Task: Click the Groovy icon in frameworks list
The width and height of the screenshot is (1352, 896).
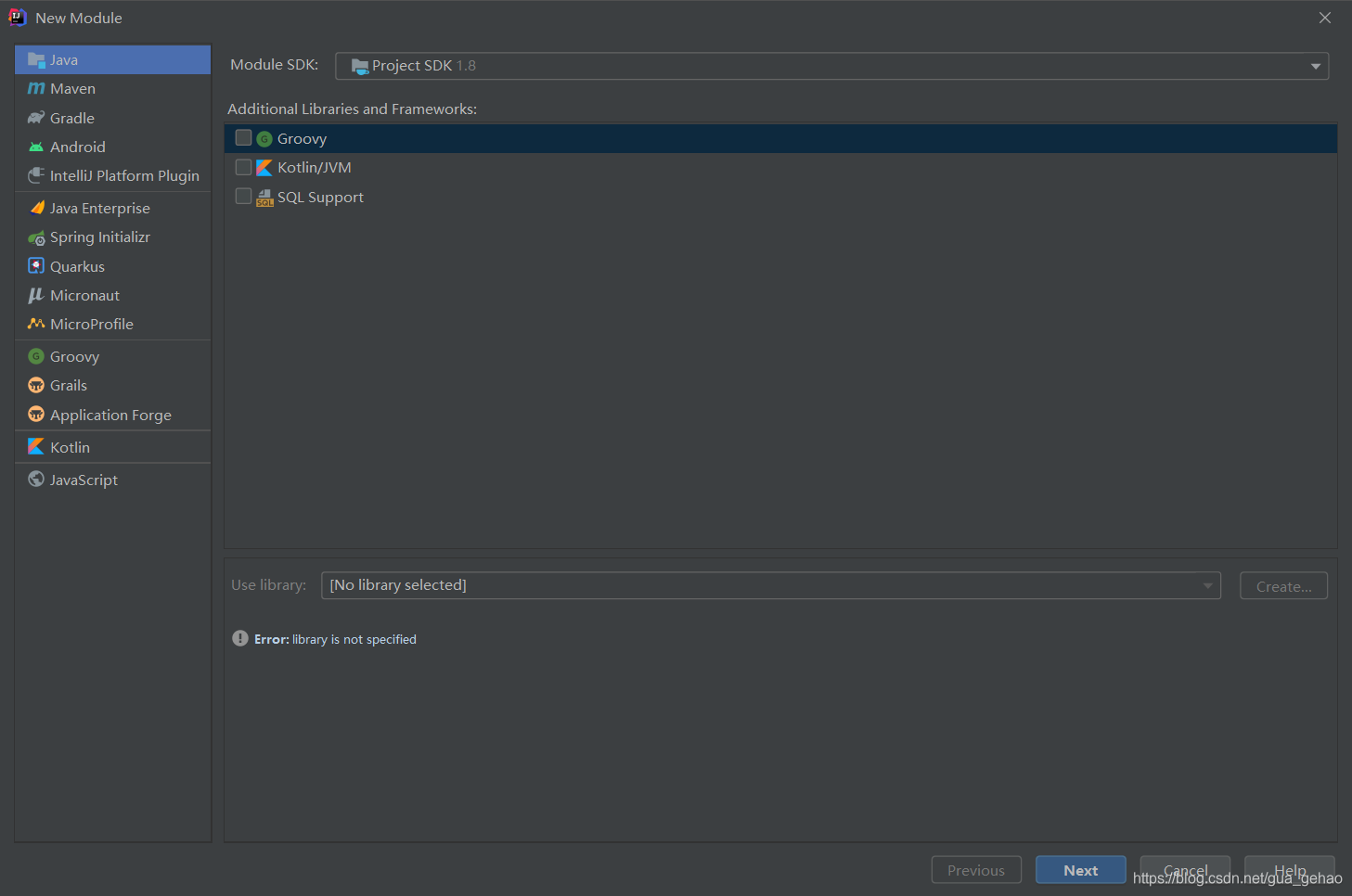Action: [x=264, y=138]
